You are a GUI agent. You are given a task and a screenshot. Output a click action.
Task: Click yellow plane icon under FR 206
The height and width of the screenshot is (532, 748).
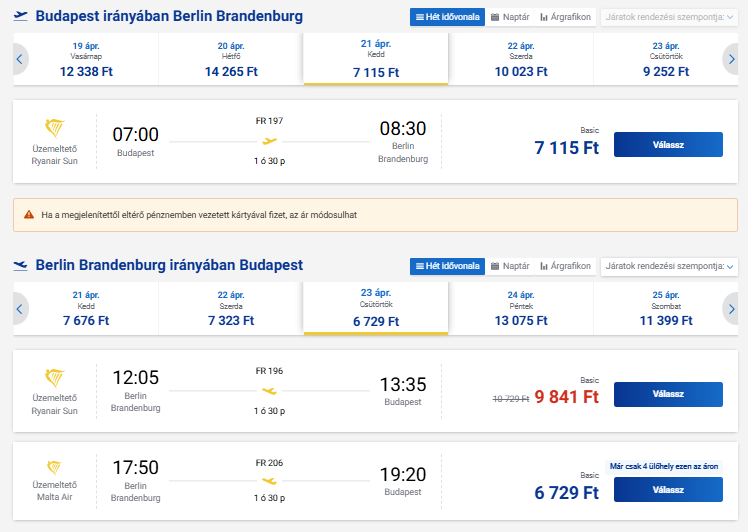pyautogui.click(x=268, y=480)
